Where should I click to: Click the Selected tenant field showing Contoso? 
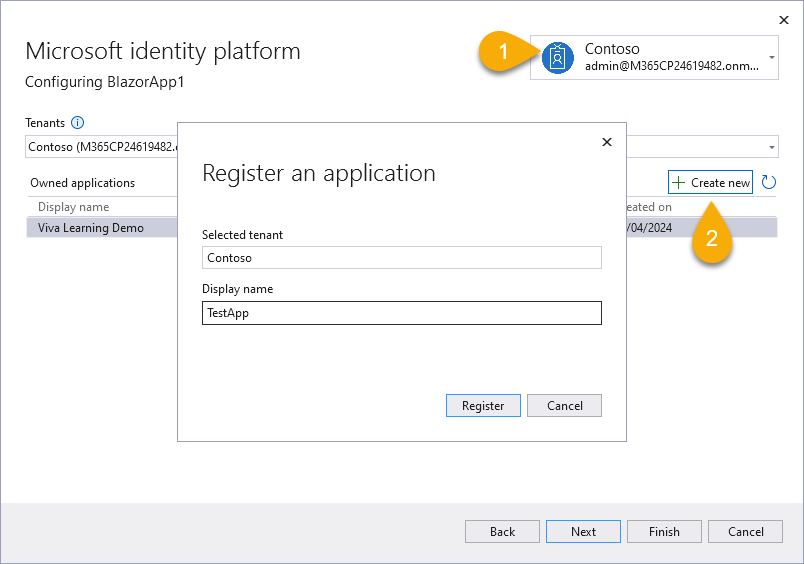[x=401, y=257]
